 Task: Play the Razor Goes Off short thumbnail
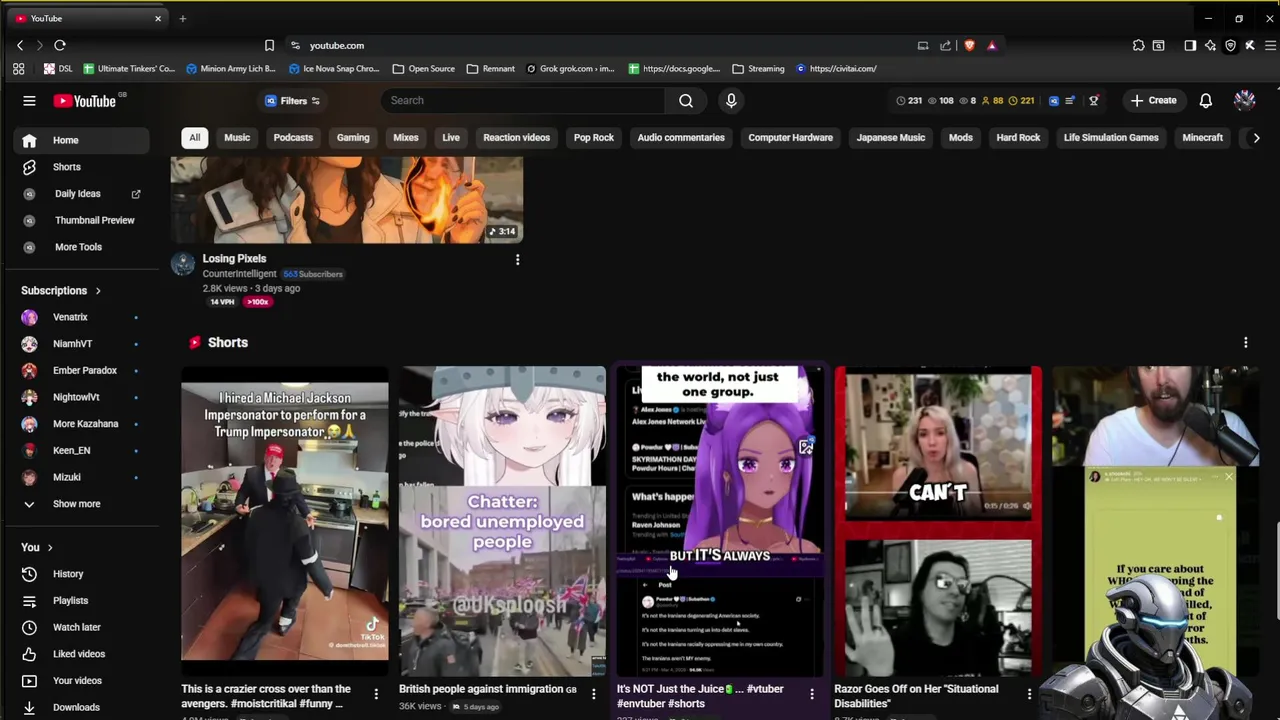938,521
